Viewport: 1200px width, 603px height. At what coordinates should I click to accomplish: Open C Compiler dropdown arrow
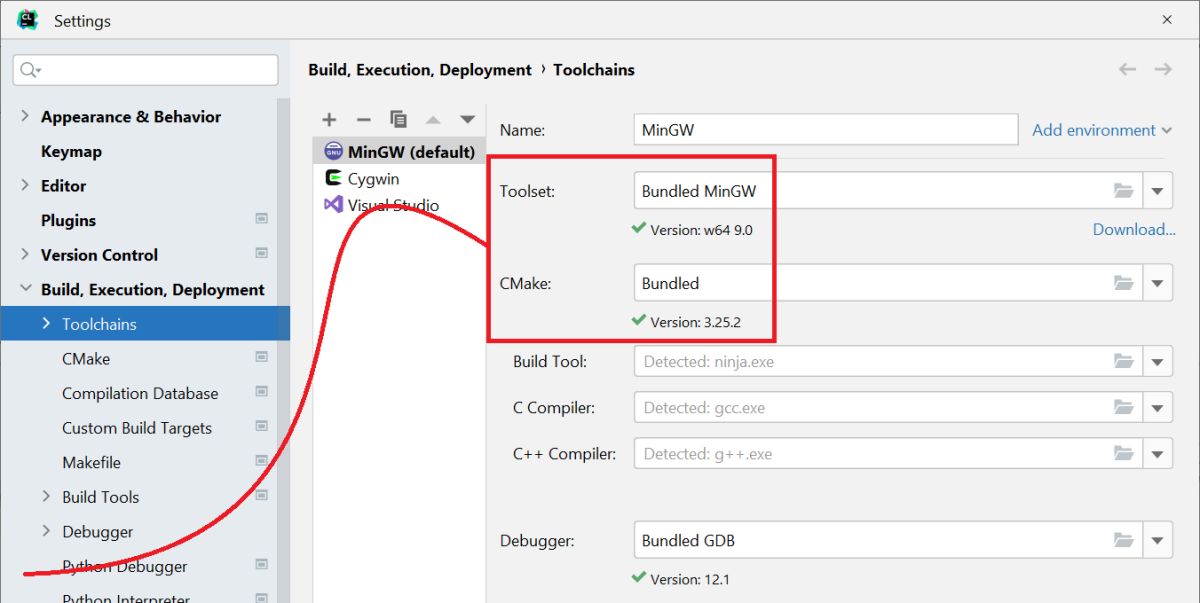point(1157,407)
